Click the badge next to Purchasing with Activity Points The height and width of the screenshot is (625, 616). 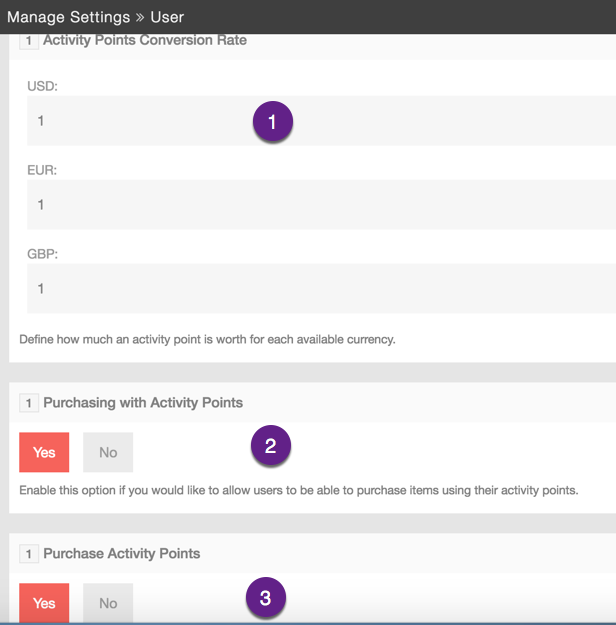point(29,403)
